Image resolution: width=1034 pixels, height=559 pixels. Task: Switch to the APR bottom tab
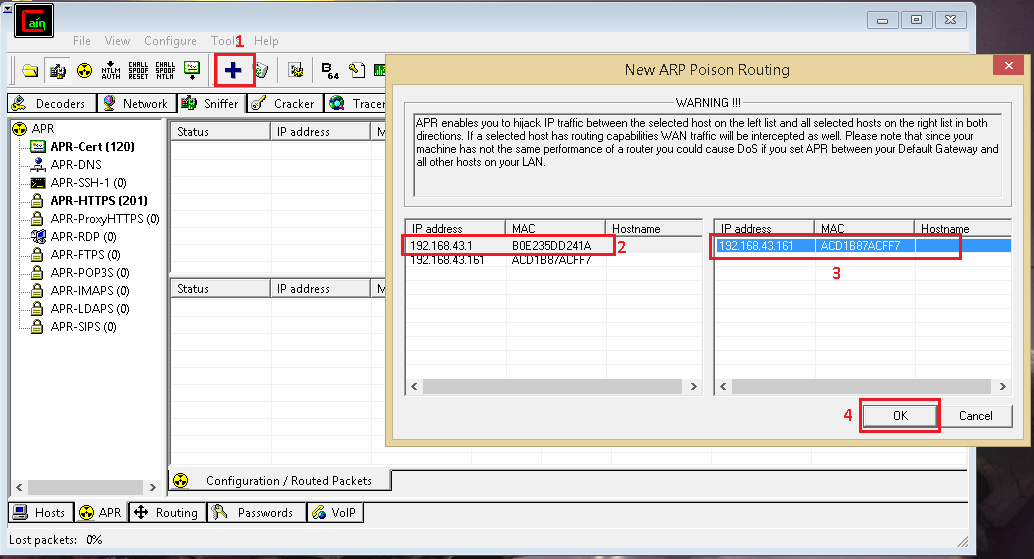(100, 513)
